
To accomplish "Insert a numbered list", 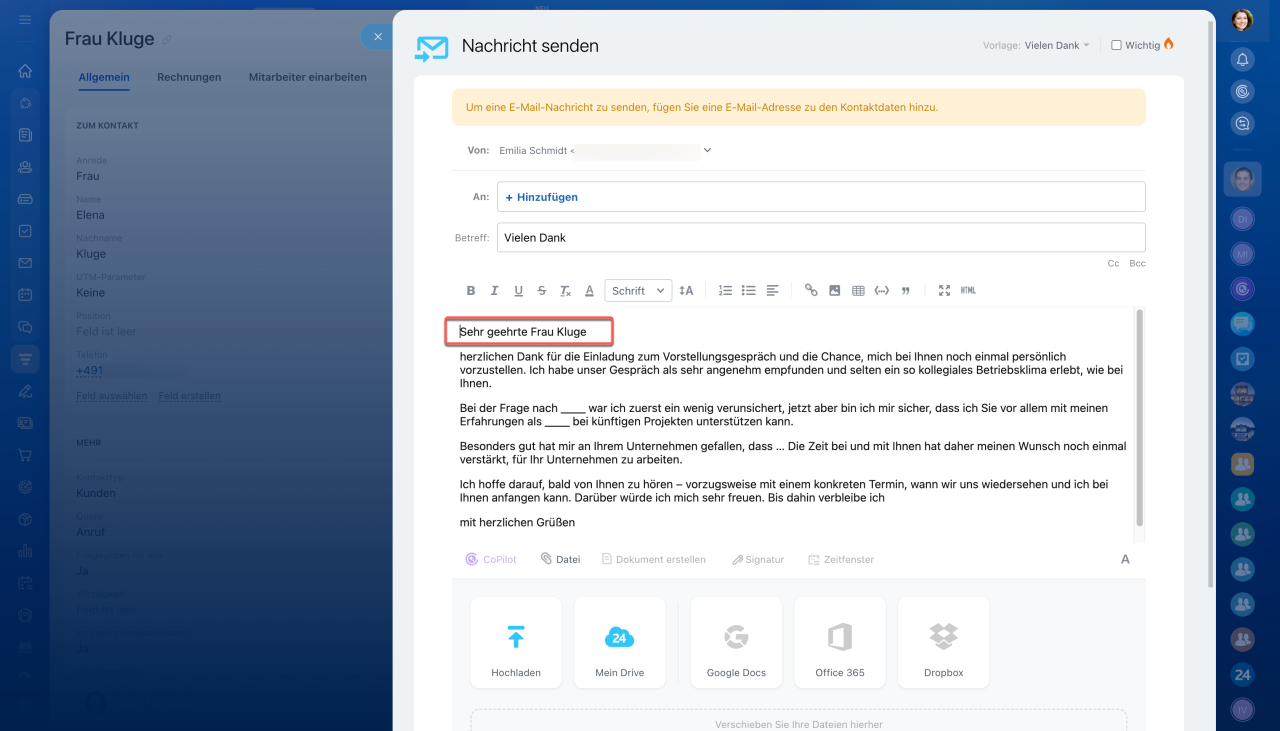I will [725, 291].
